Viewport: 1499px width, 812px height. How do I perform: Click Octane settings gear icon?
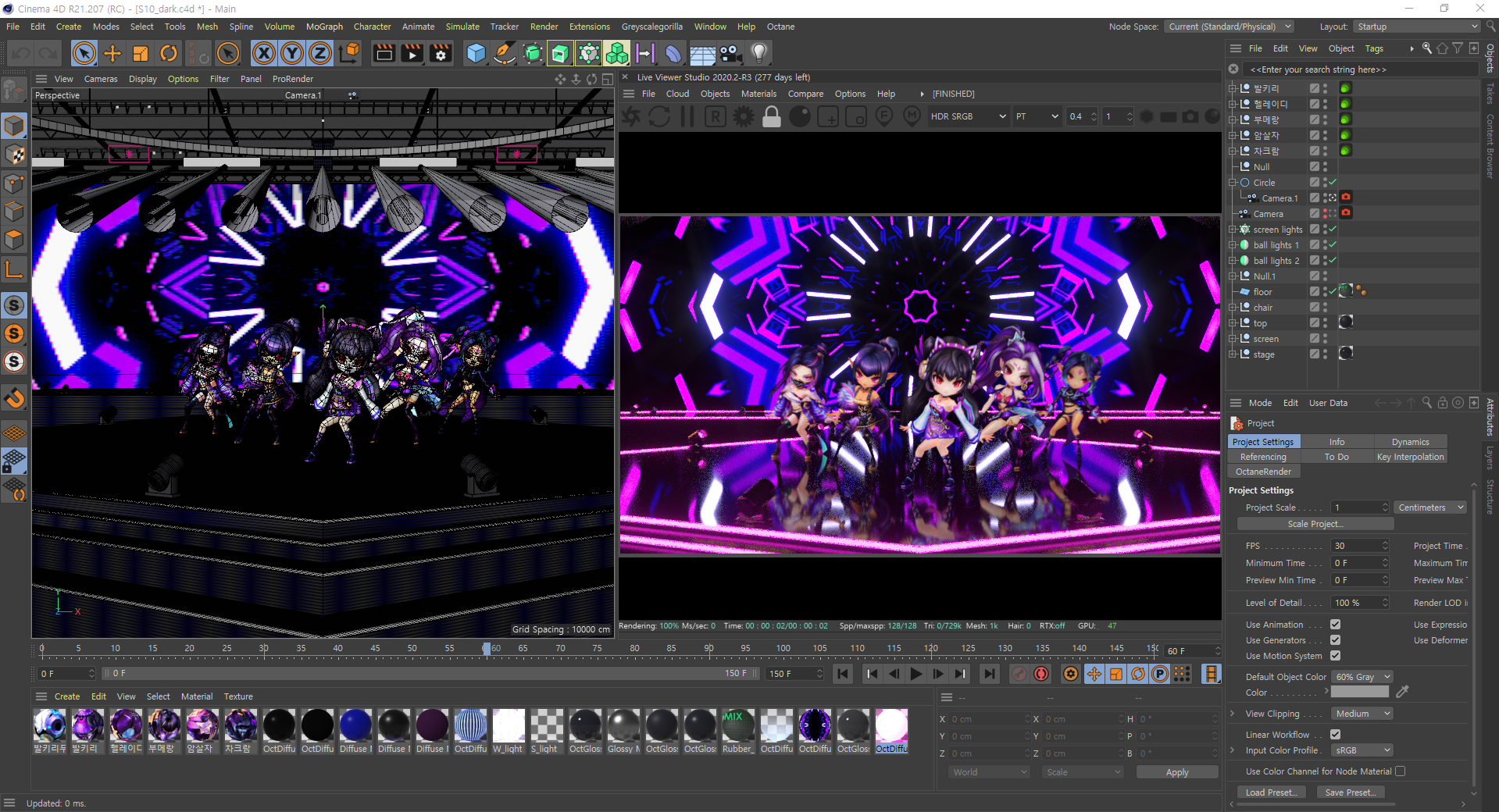(x=744, y=116)
